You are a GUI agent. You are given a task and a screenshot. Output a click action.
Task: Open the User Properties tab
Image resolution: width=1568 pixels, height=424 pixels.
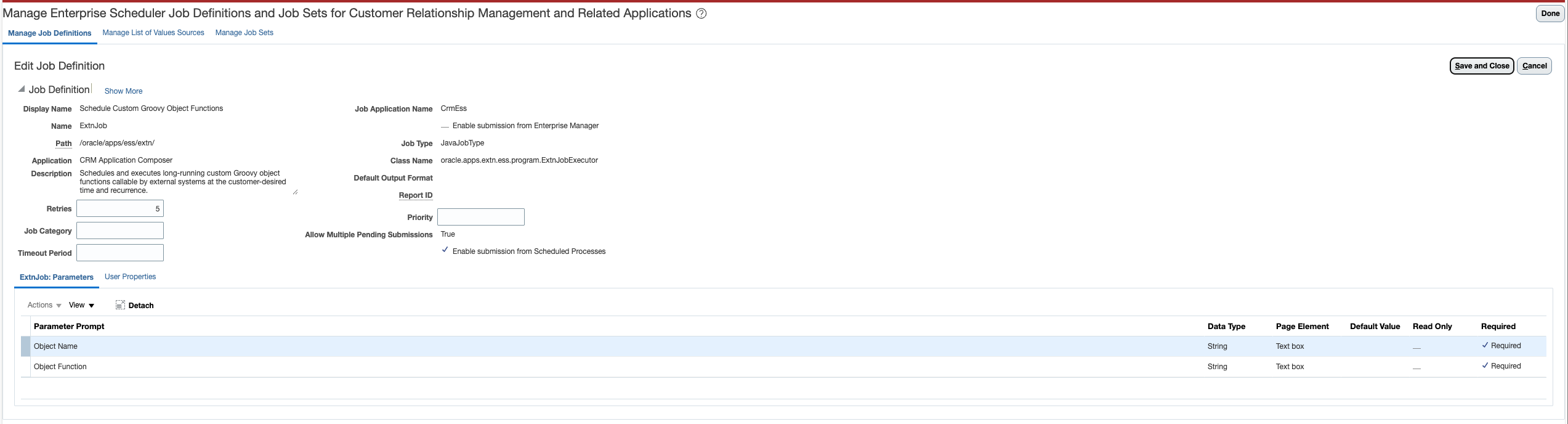coord(130,277)
